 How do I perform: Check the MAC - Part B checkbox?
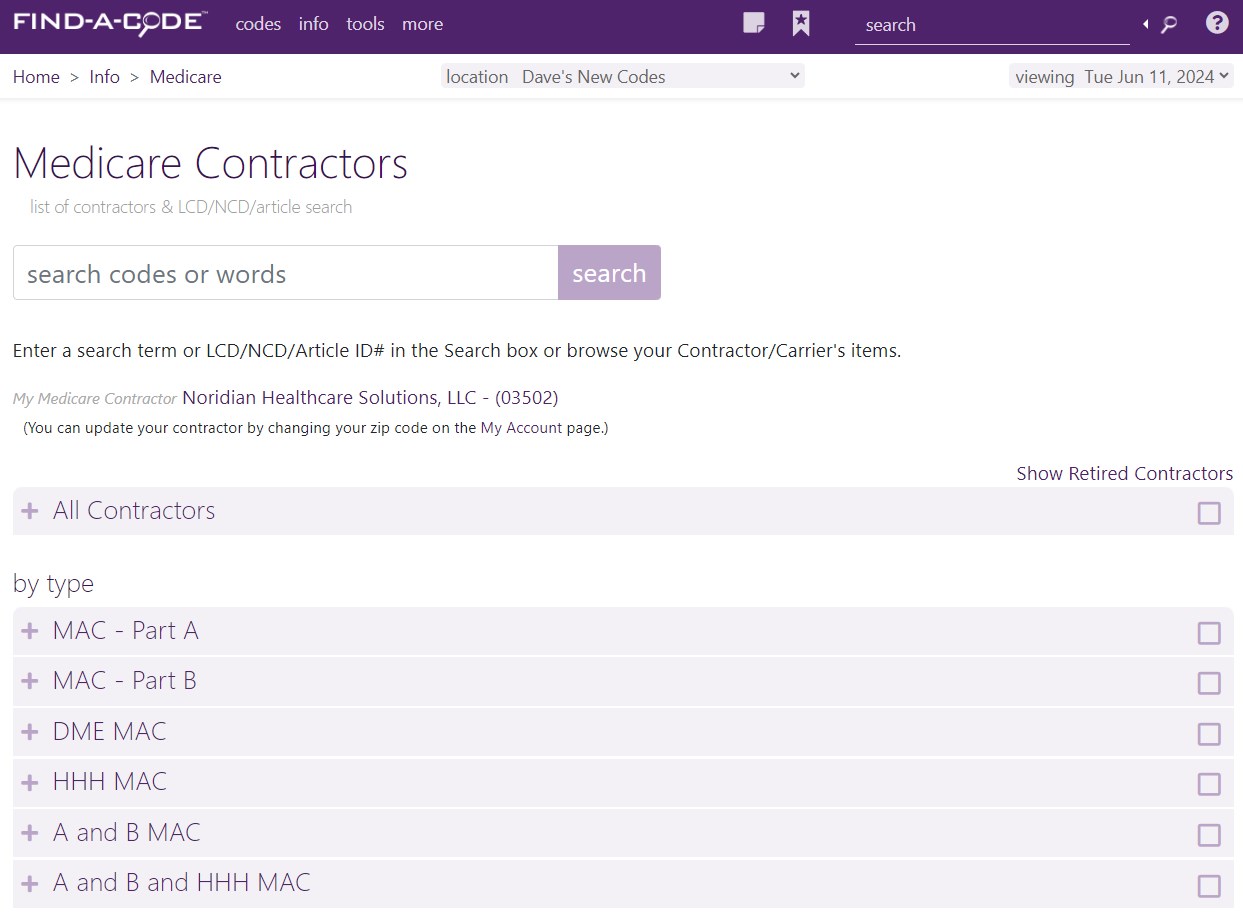coord(1209,683)
